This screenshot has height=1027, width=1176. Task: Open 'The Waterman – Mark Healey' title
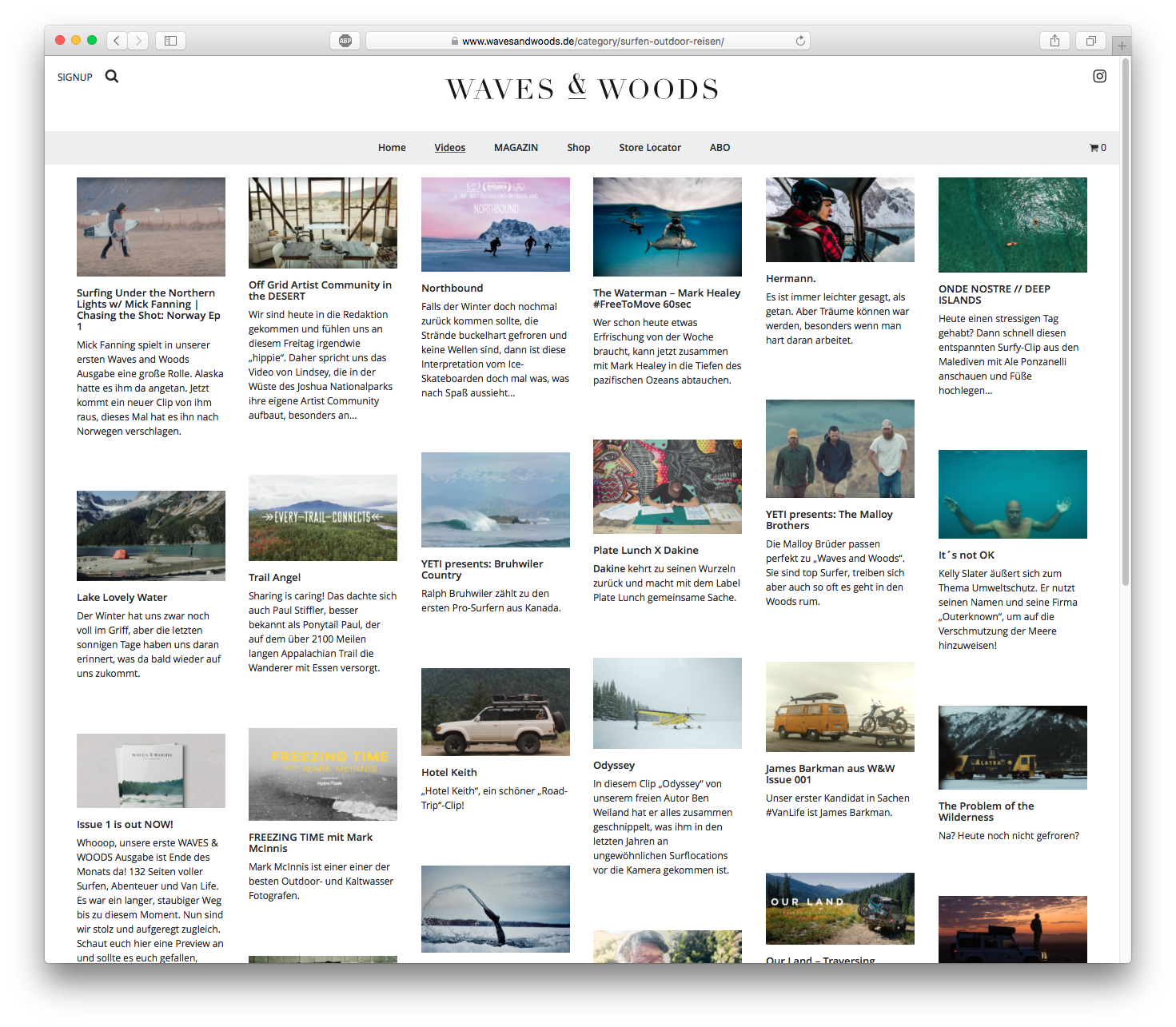tap(667, 298)
